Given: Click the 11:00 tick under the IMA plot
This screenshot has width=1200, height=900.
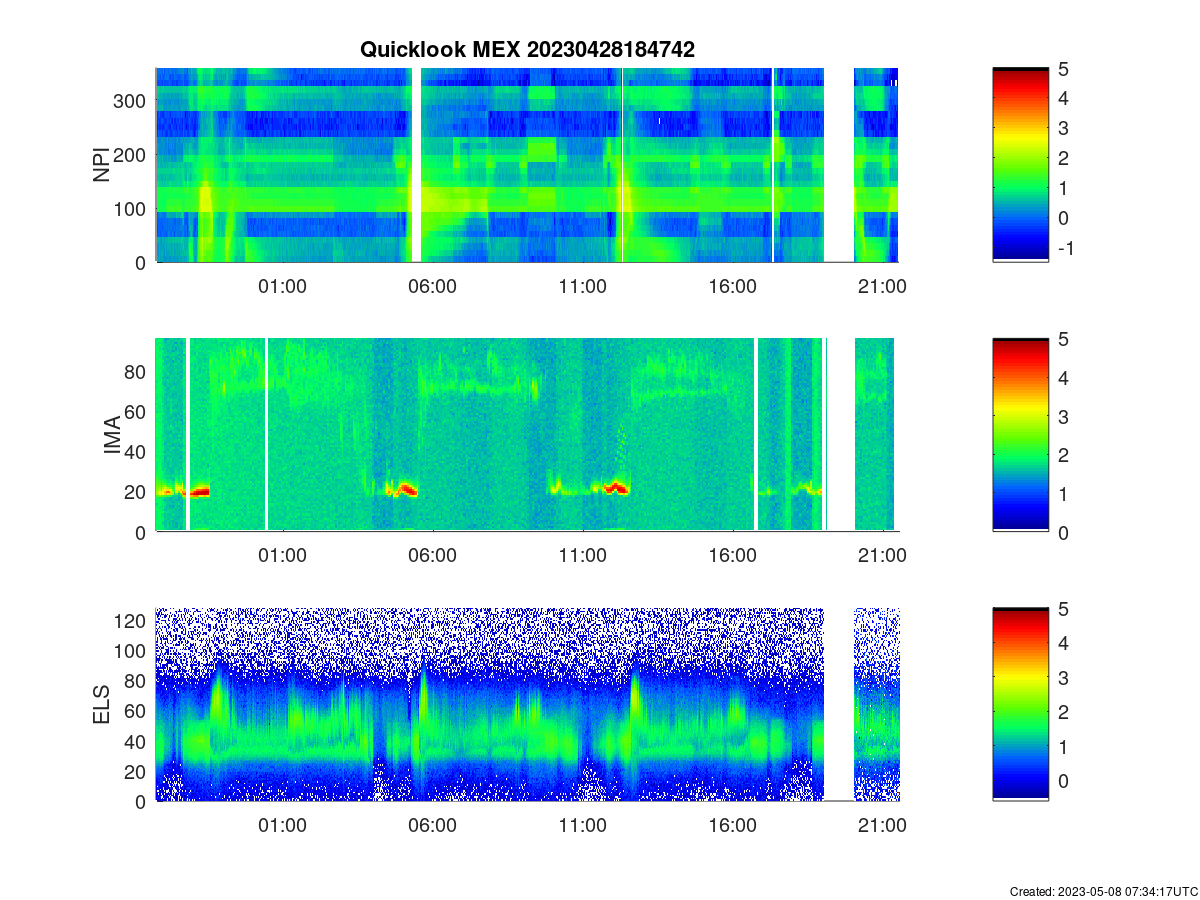Looking at the screenshot, I should (x=582, y=556).
